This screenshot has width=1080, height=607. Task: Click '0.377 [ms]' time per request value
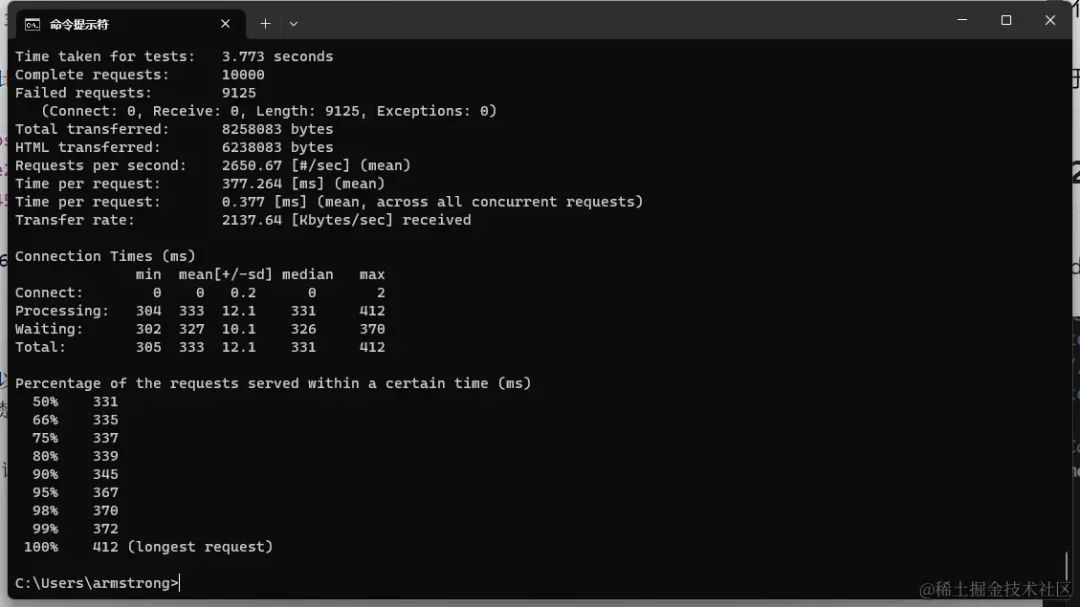tap(264, 202)
